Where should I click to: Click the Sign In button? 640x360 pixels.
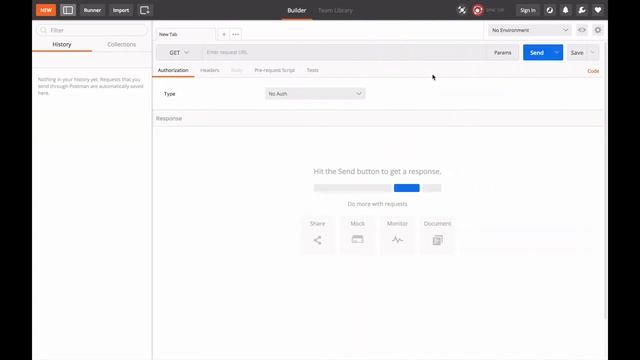click(x=527, y=10)
